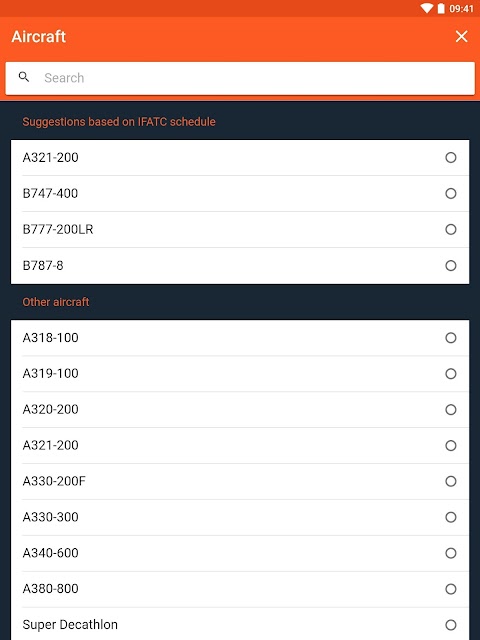This screenshot has height=640, width=480.
Task: Pick the B787-8 radio button
Action: click(x=451, y=266)
